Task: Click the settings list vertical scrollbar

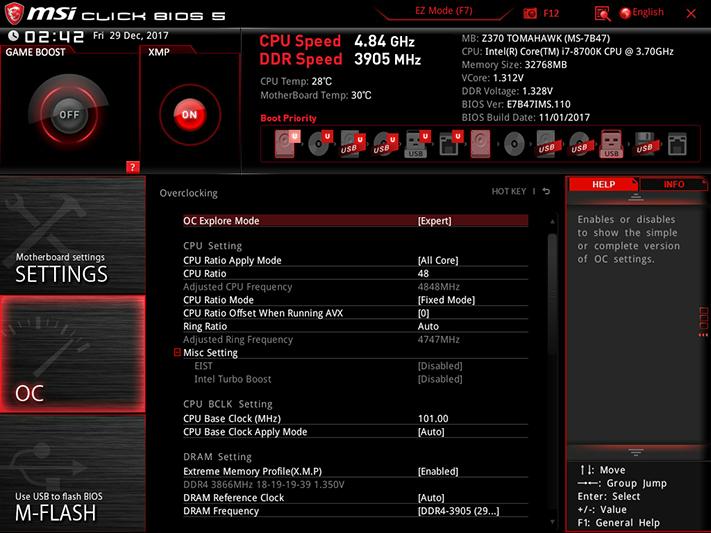Action: pyautogui.click(x=552, y=295)
